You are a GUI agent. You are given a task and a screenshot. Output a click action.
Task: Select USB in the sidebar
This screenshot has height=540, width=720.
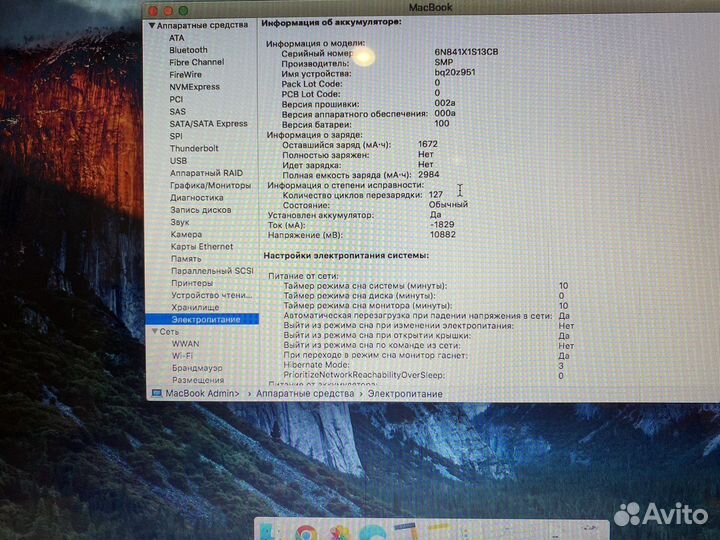[x=178, y=161]
